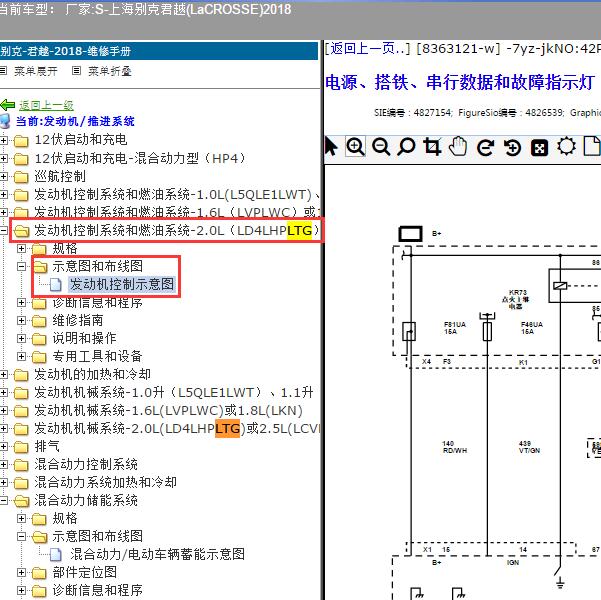Select 发动机控制系统和燃油系统-1.0L item
This screenshot has height=600, width=601.
177,195
